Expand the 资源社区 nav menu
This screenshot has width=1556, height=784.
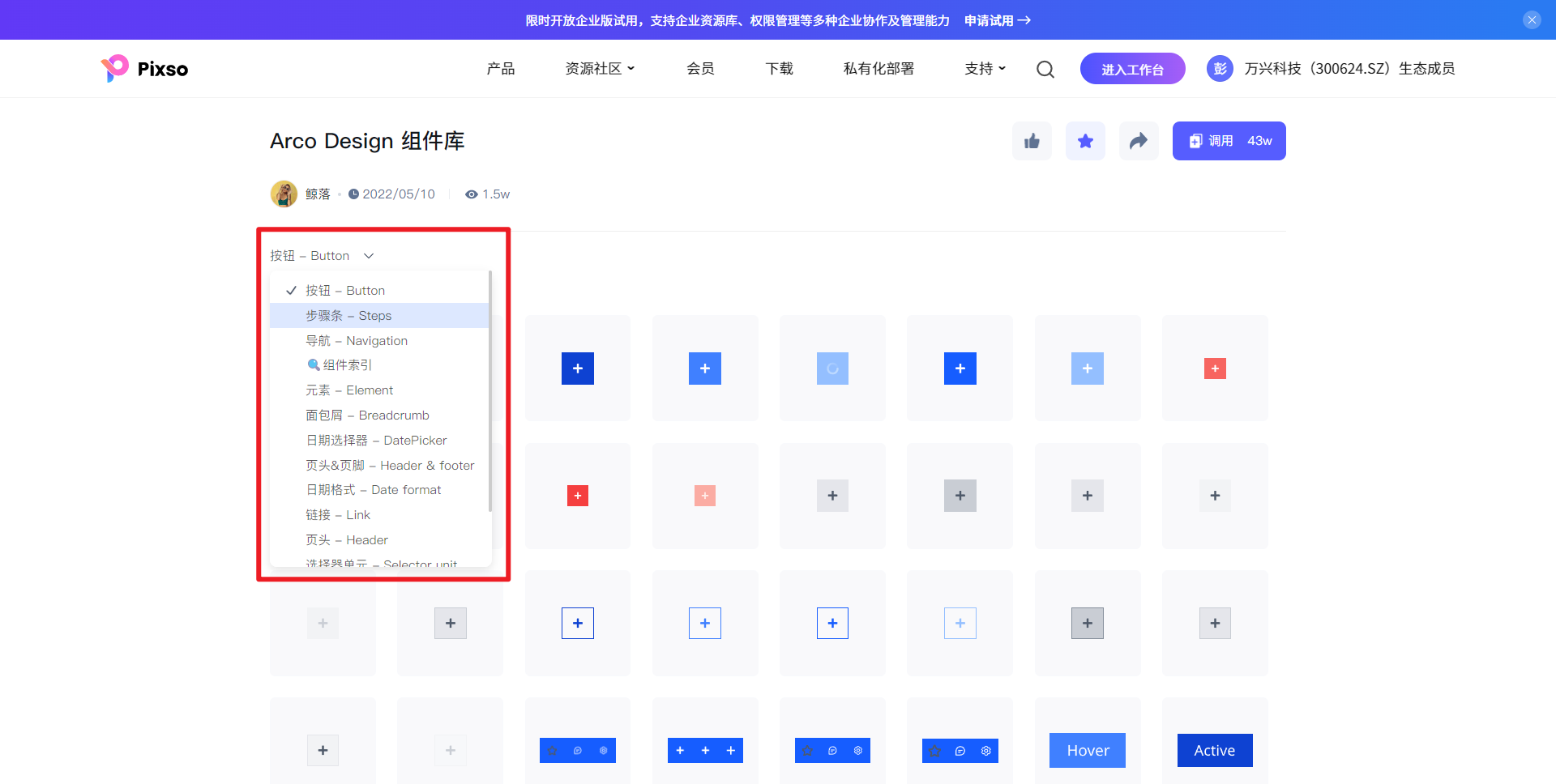[600, 69]
